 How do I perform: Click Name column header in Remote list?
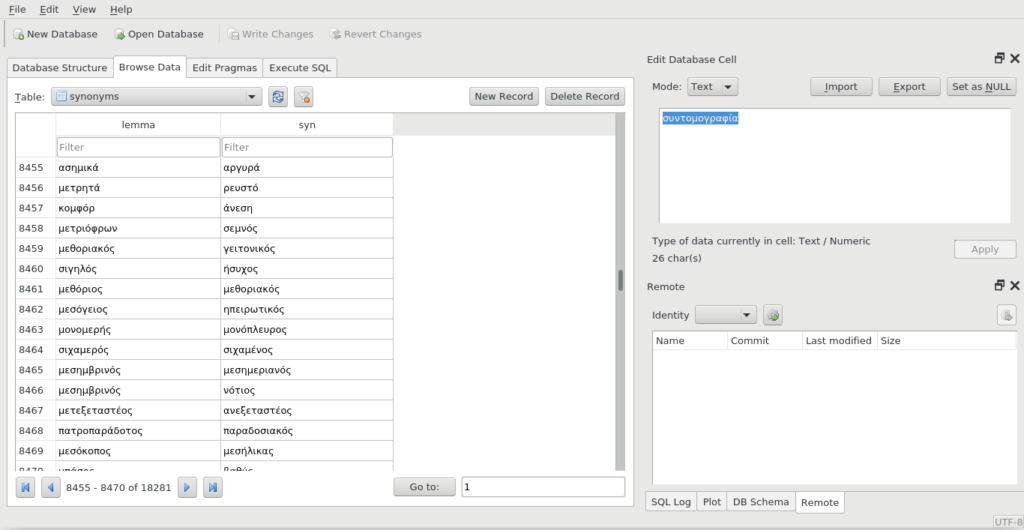click(x=690, y=341)
